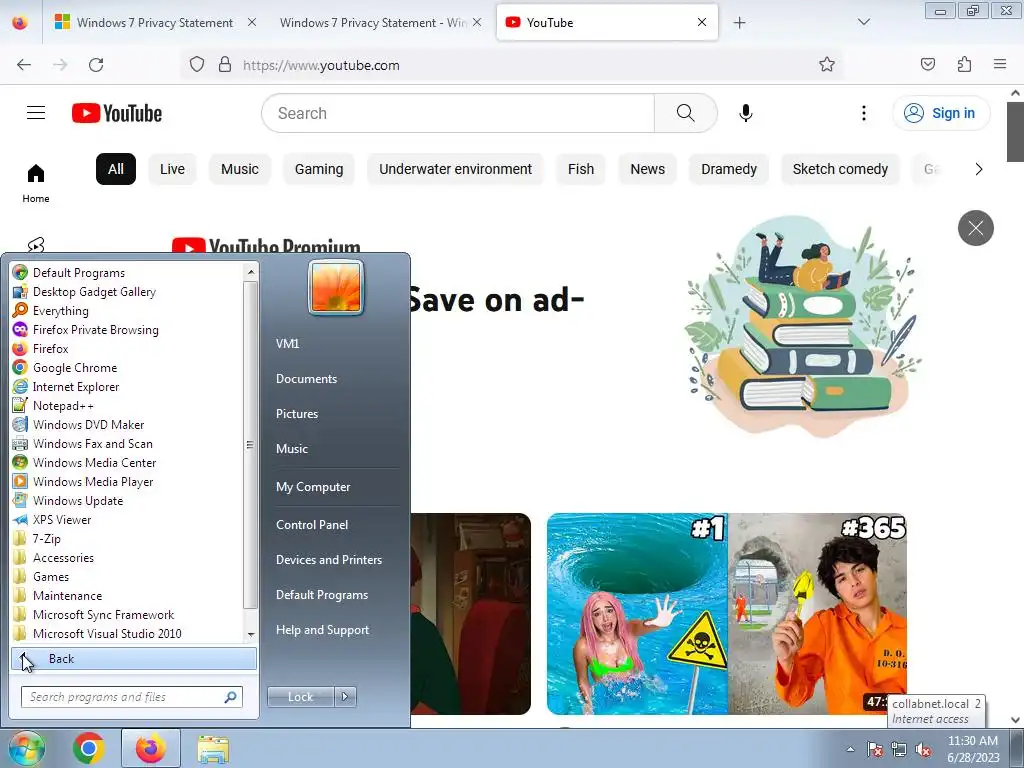This screenshot has width=1024, height=768.
Task: Launch Everything search from Start menu
Action: (60, 311)
